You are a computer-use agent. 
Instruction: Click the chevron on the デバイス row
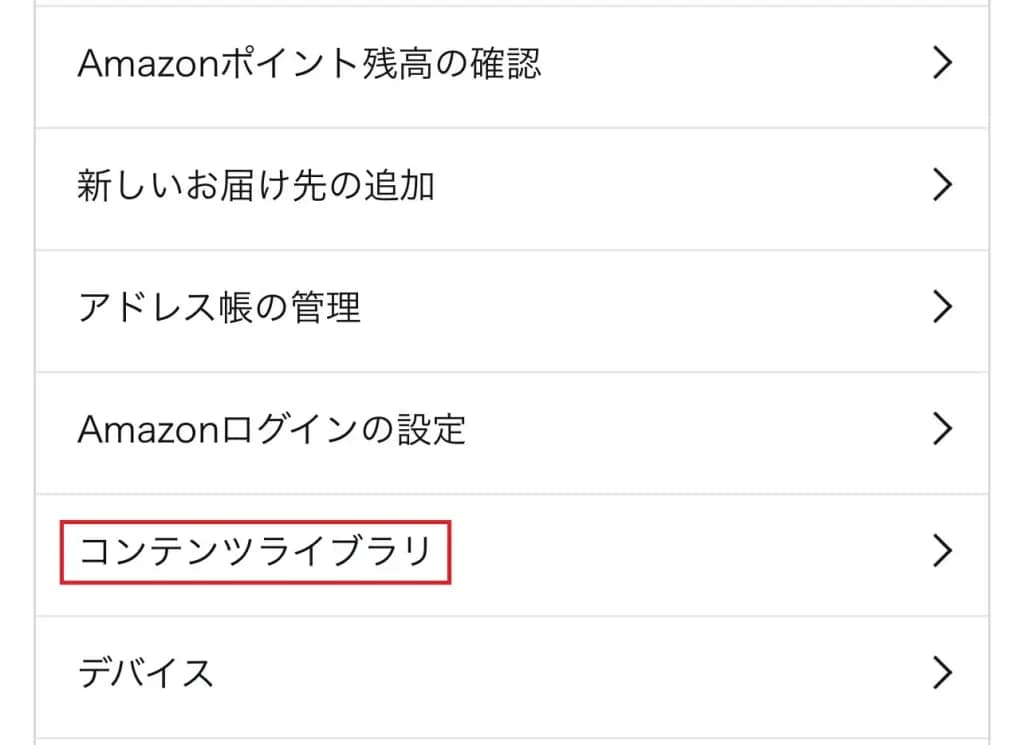941,673
